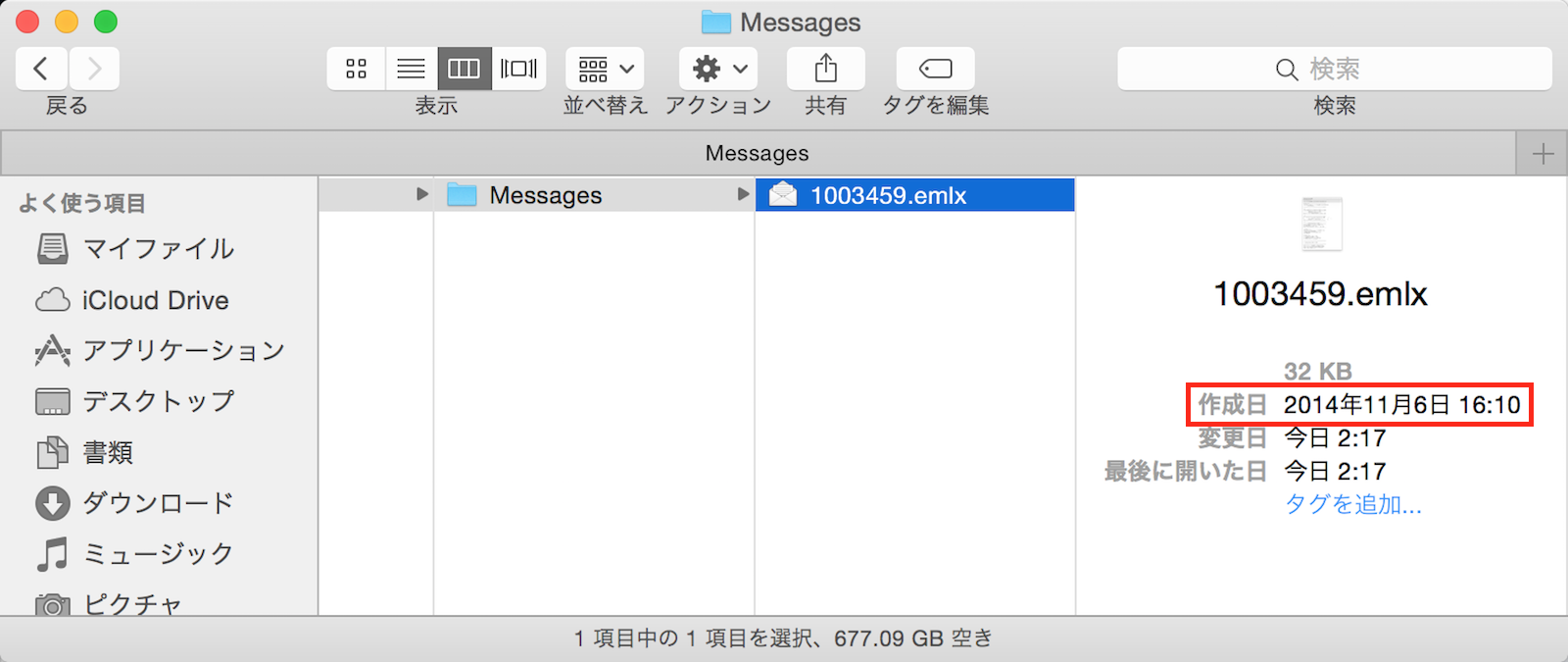The image size is (1568, 662).
Task: Click the 検索 search field
Action: point(1335,69)
